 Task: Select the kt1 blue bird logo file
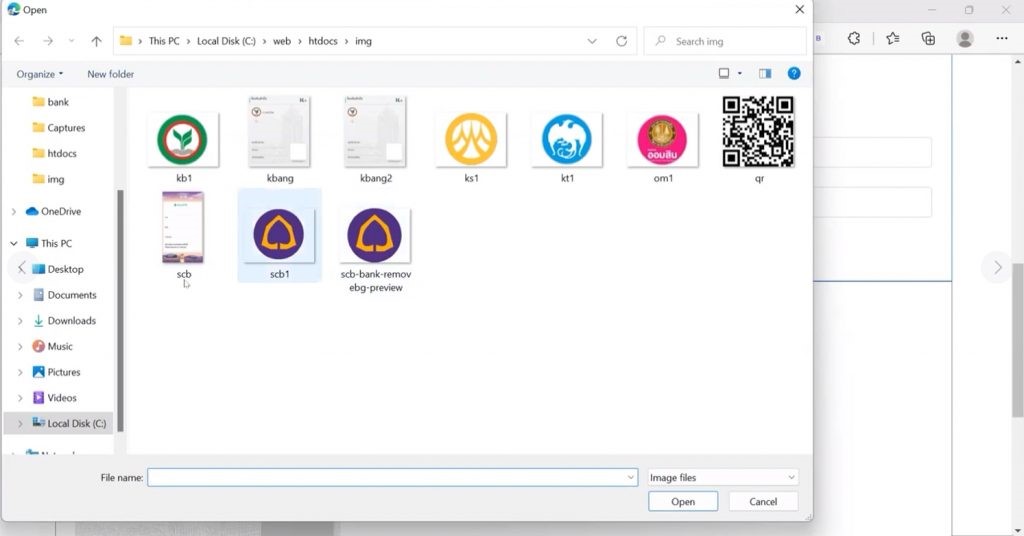tap(567, 146)
